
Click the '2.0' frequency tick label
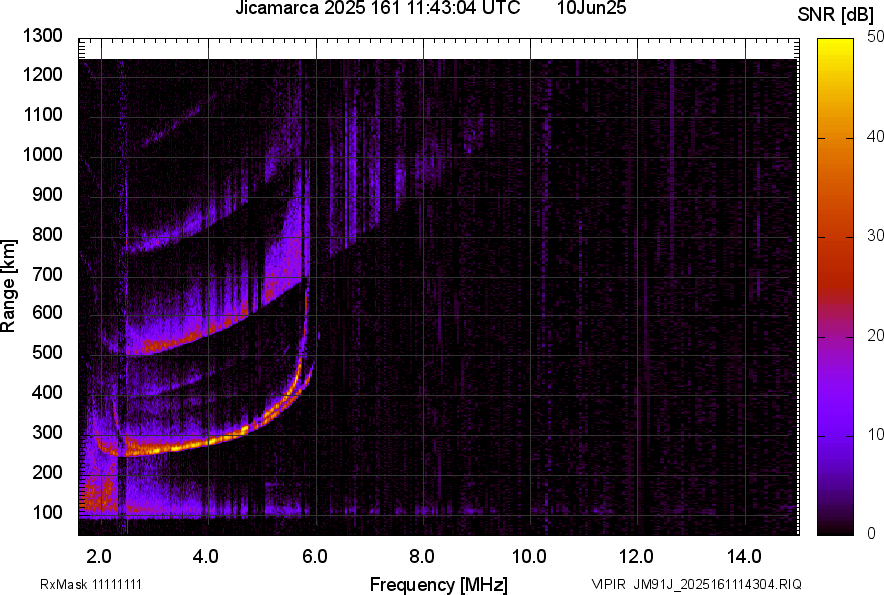(x=99, y=556)
